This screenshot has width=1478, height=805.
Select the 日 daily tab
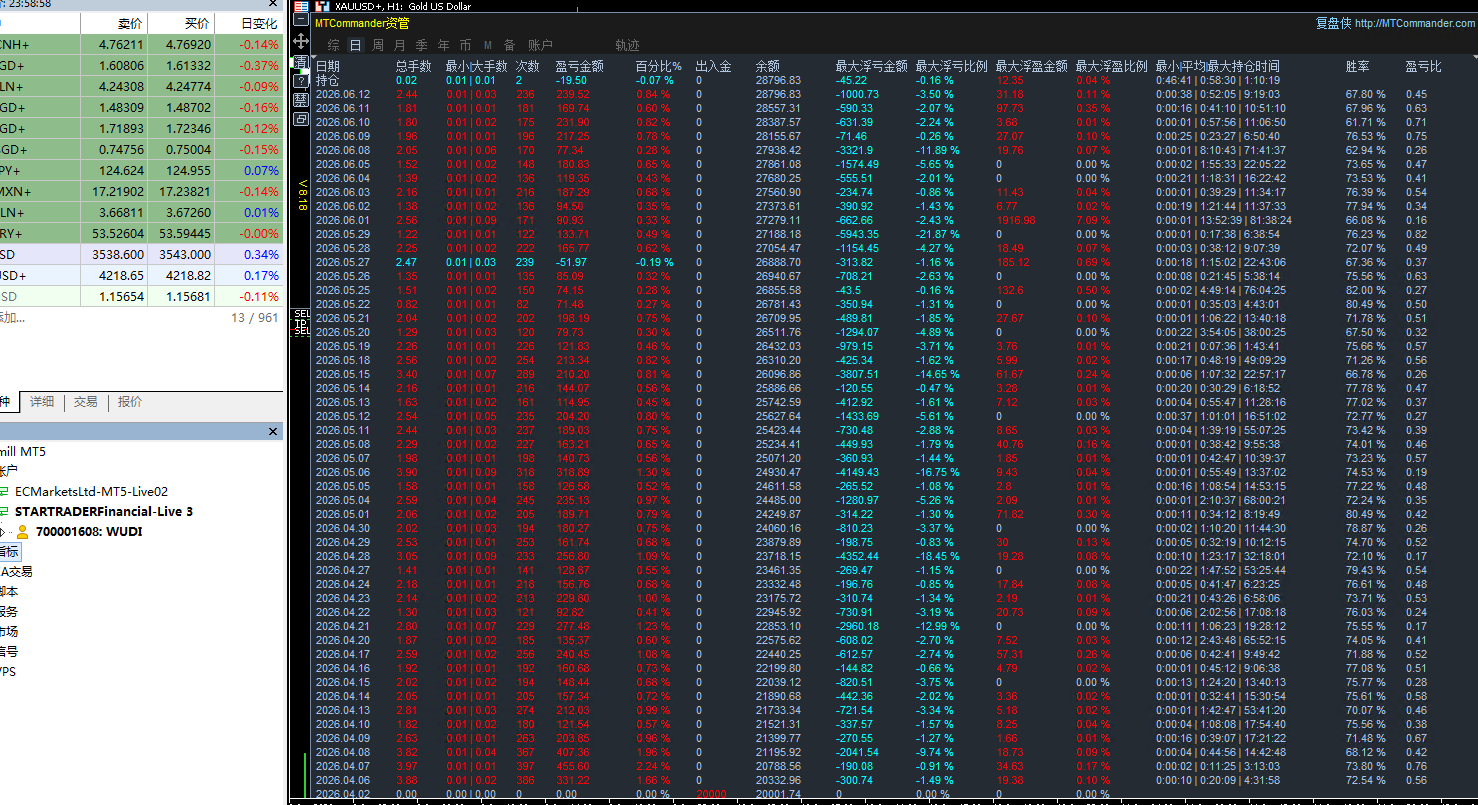point(355,45)
